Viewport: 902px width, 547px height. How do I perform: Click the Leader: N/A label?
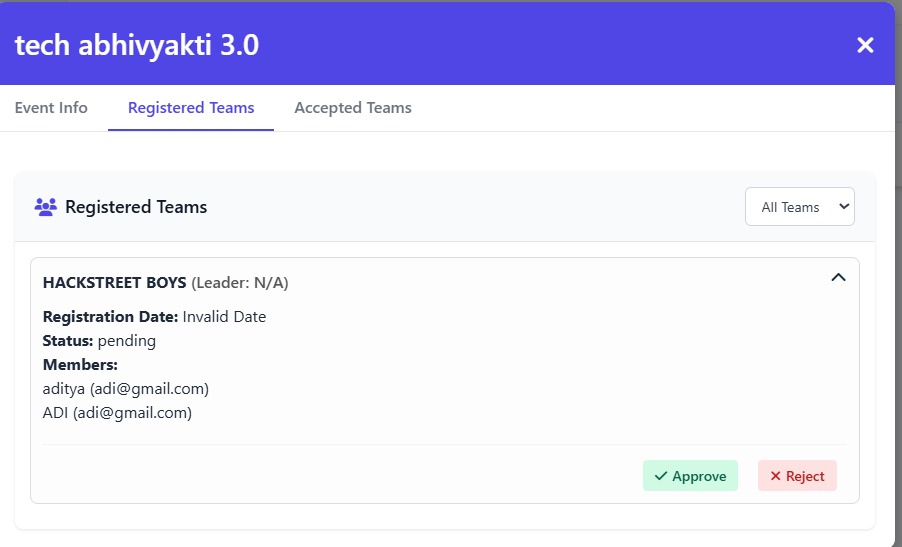point(240,283)
